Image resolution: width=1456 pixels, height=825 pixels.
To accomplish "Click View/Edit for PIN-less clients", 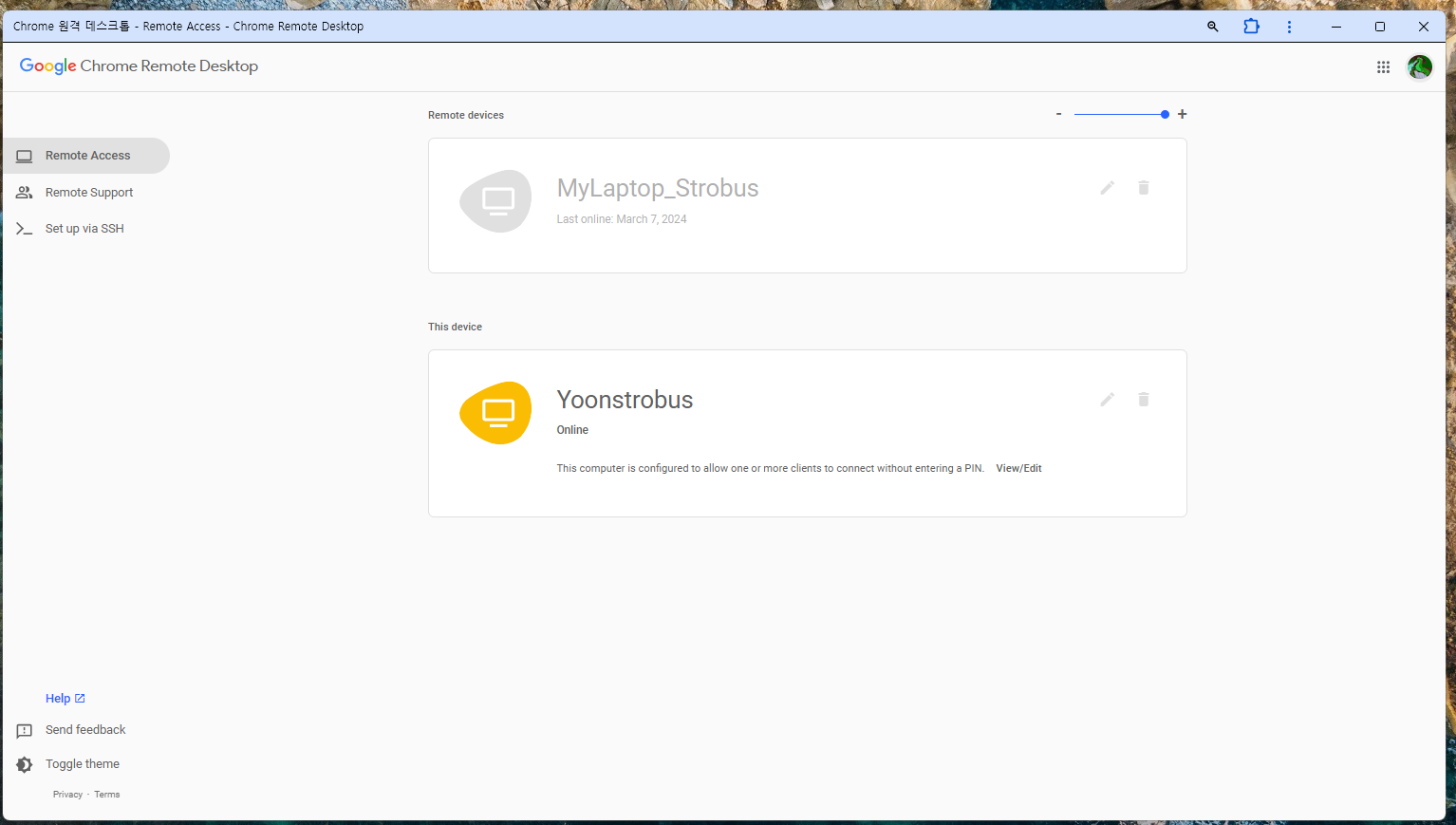I will click(x=1018, y=469).
